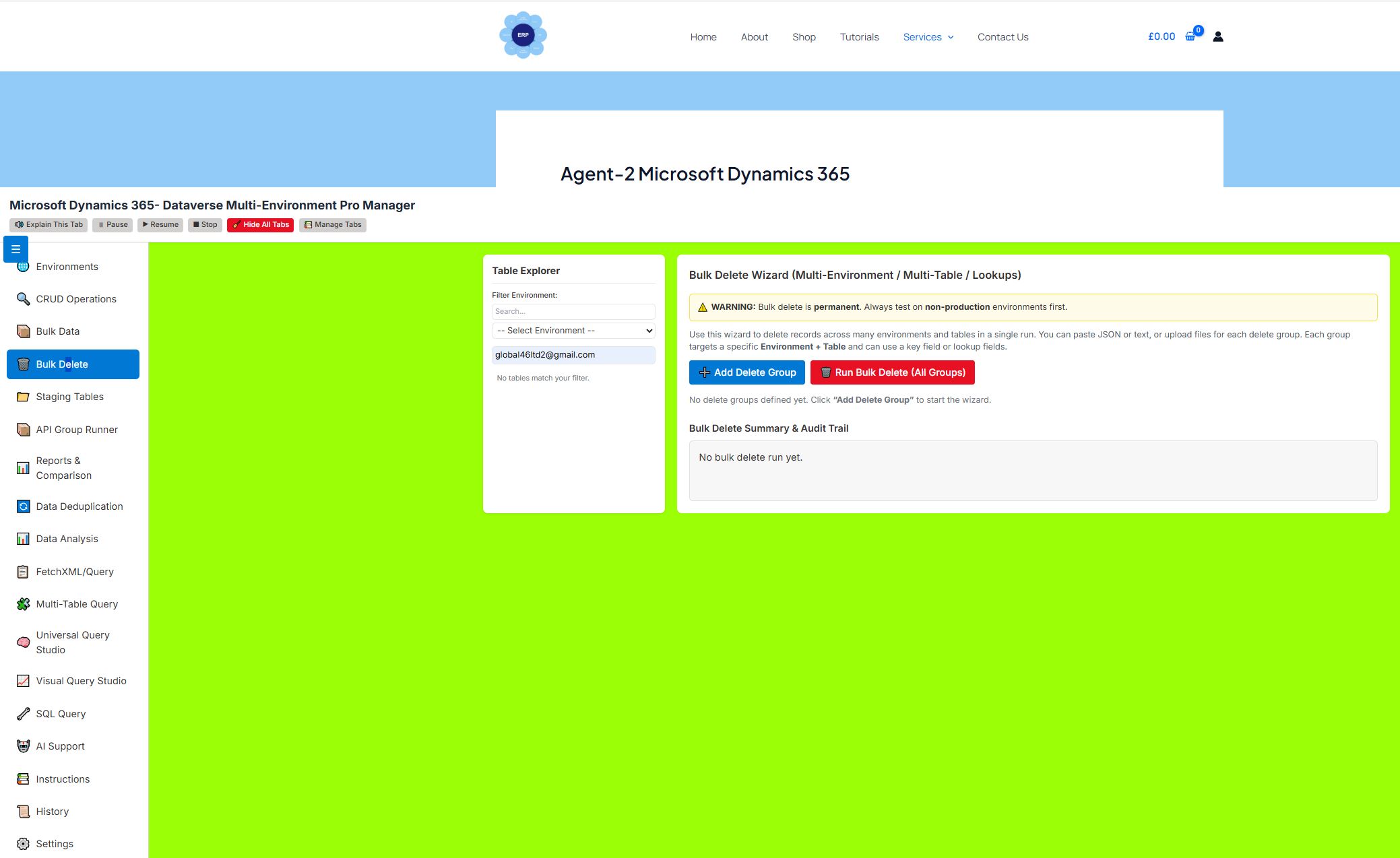Run Bulk Delete for all groups
This screenshot has width=1400, height=858.
(x=892, y=372)
